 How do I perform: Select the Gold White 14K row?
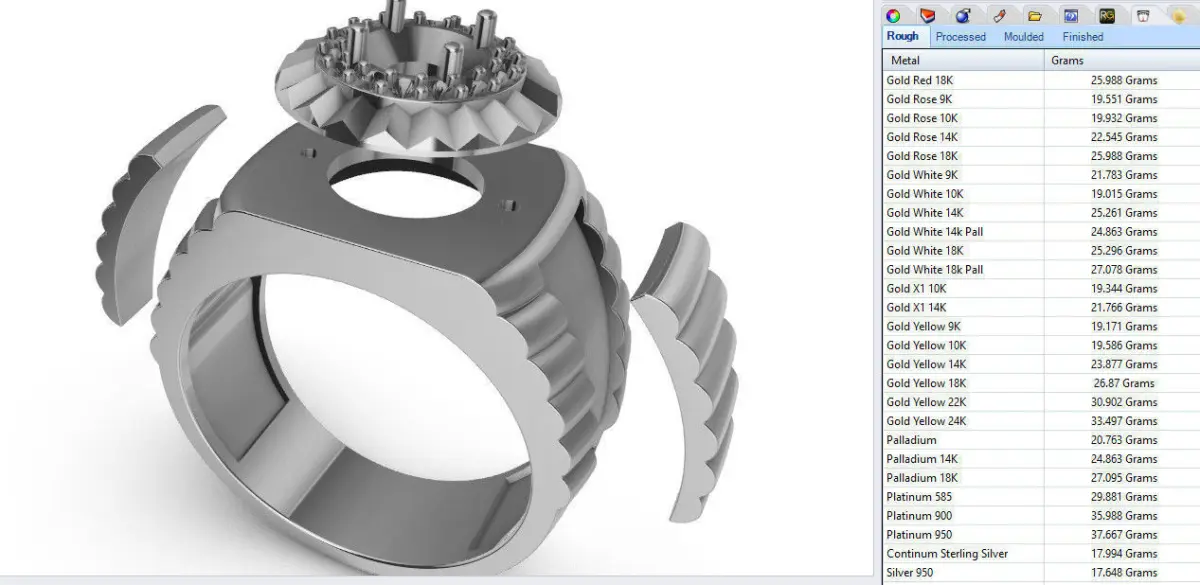tap(1041, 213)
